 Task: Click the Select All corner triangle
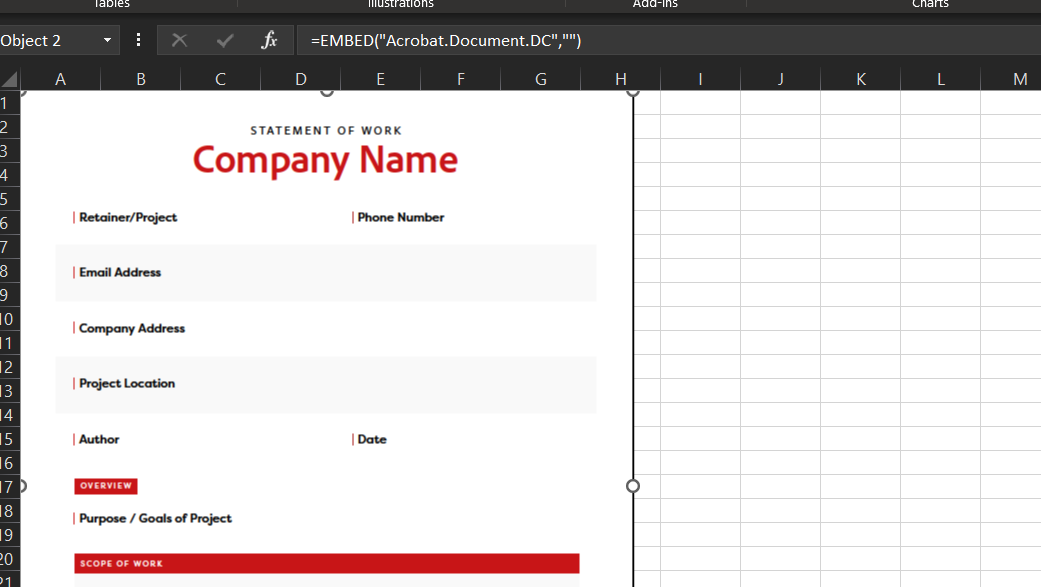click(9, 80)
